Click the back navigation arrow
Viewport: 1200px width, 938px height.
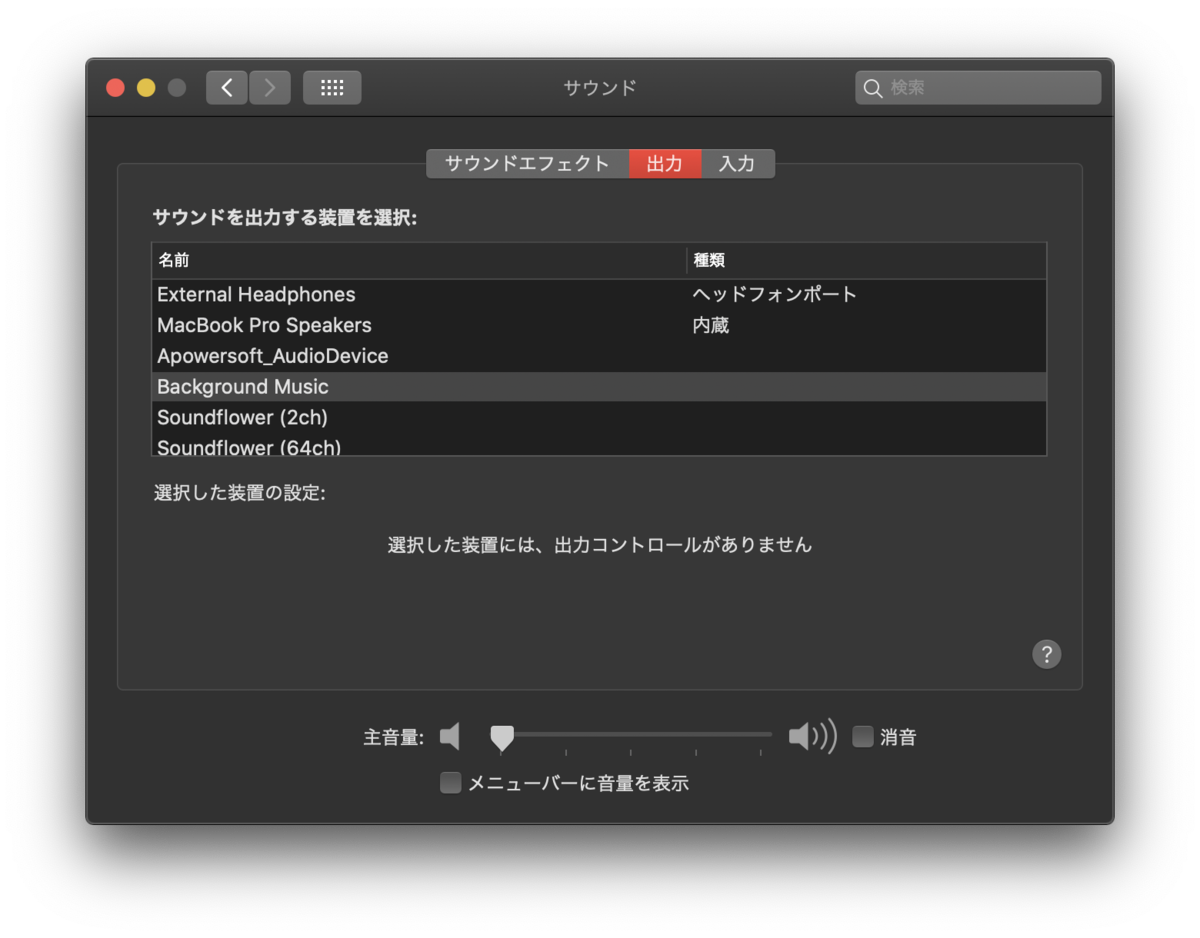[x=226, y=87]
